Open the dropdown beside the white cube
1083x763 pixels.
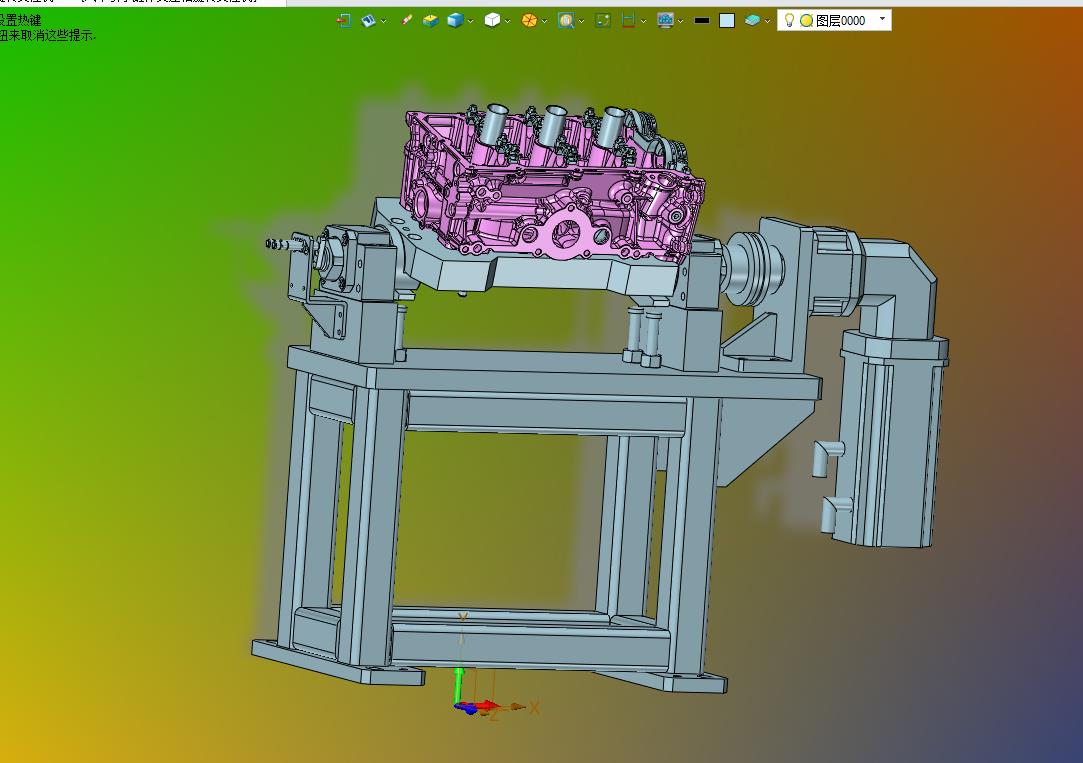click(508, 21)
